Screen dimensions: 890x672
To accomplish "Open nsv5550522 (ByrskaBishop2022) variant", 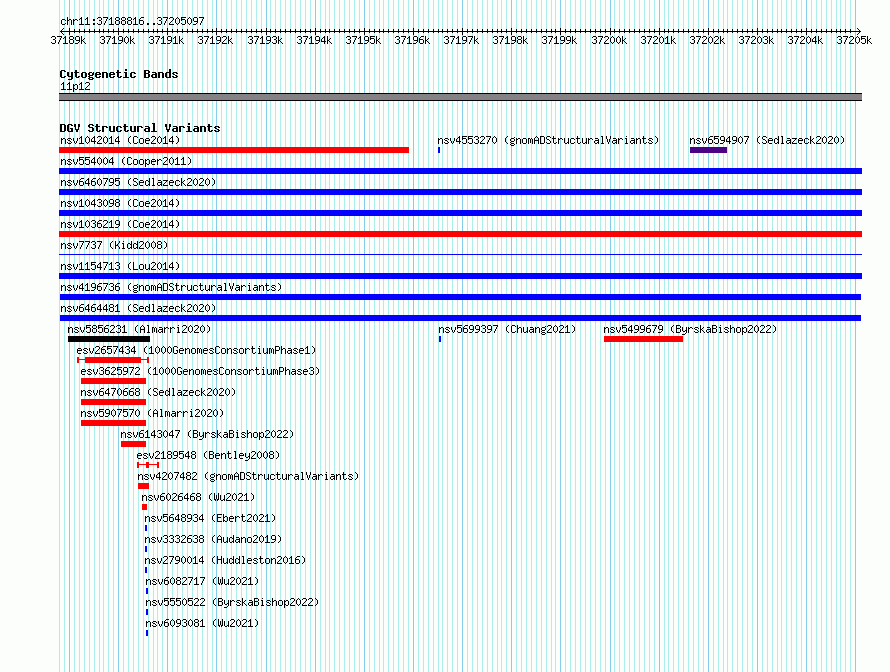I will tap(232, 602).
